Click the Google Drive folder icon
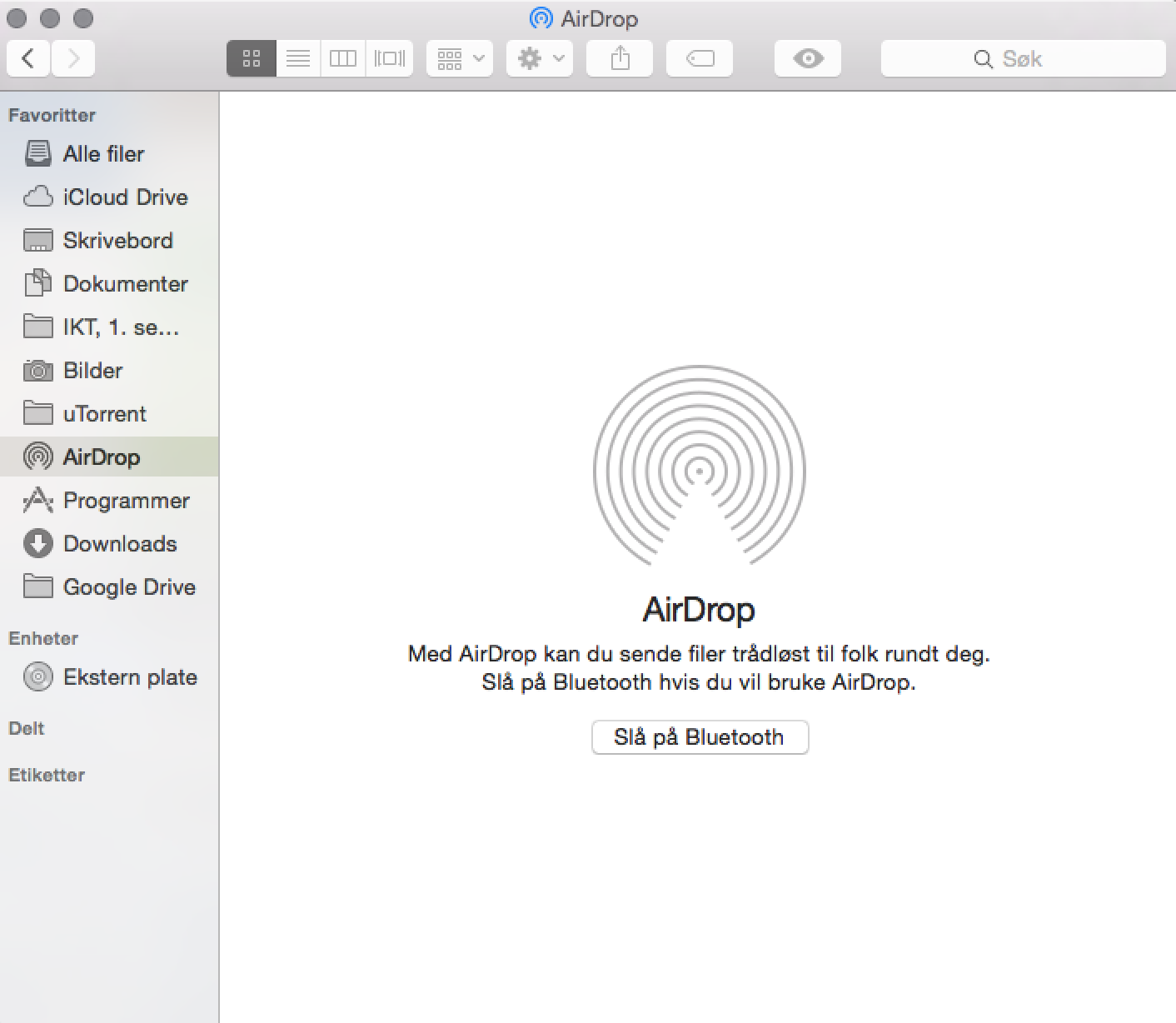Screen dimensions: 1176x1023 (x=37, y=586)
